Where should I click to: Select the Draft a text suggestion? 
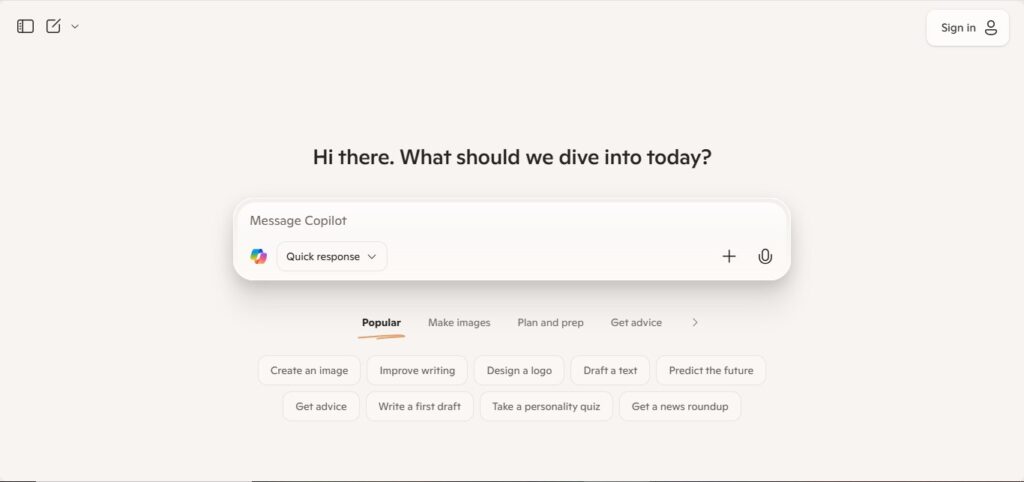click(610, 370)
